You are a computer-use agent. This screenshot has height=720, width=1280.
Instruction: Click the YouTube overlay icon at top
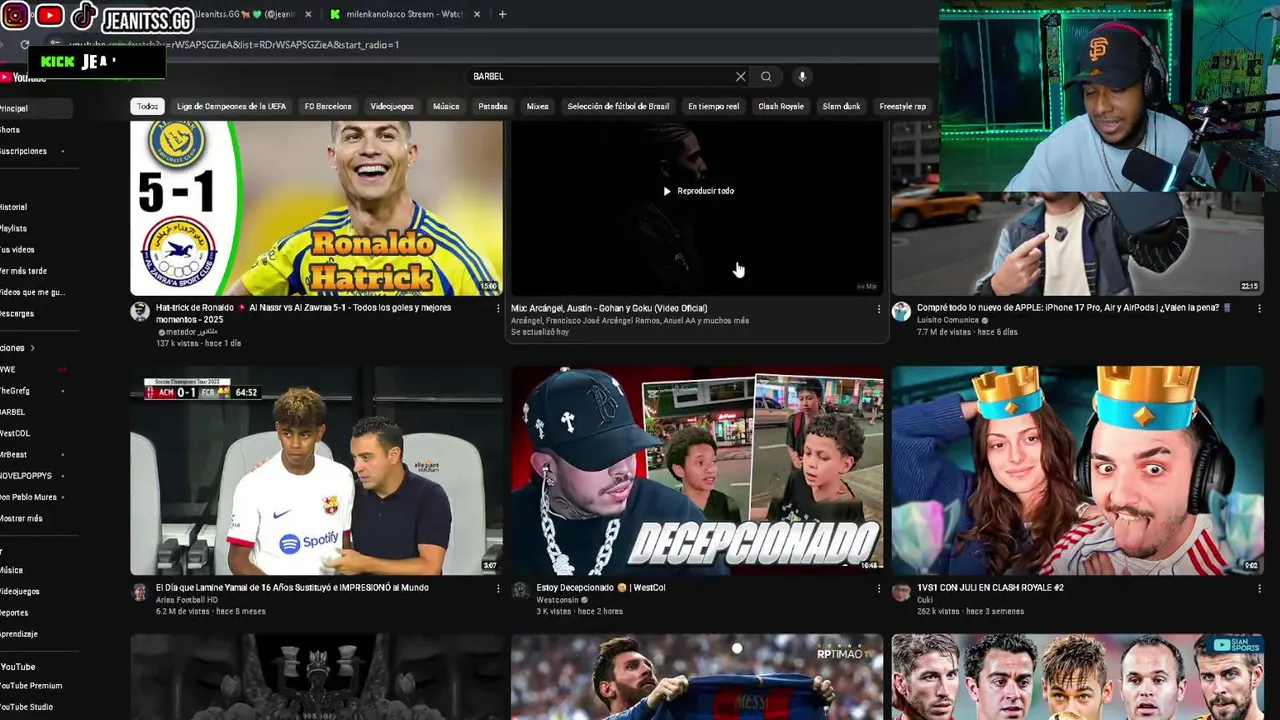tap(49, 16)
